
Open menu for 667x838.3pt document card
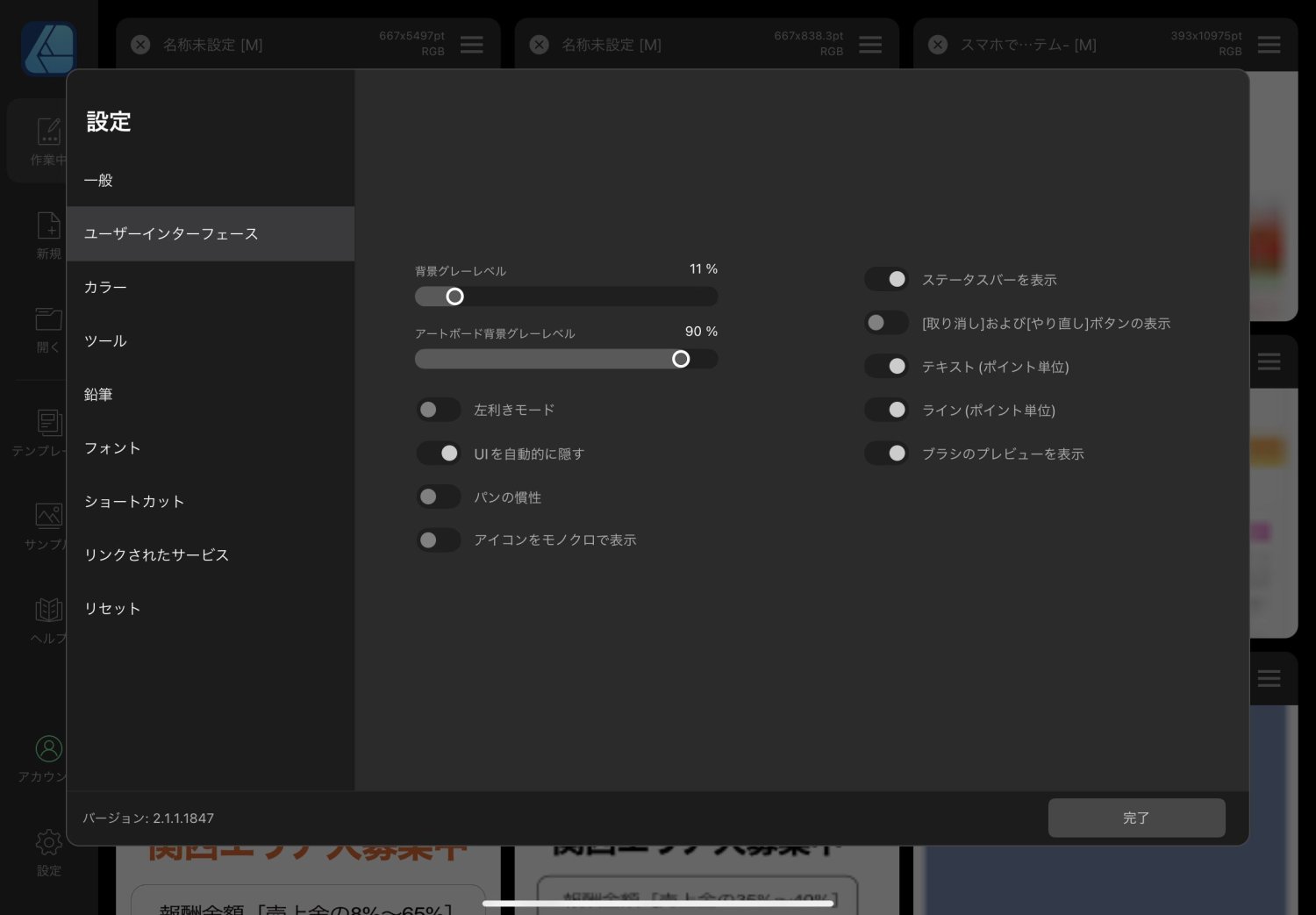point(870,45)
